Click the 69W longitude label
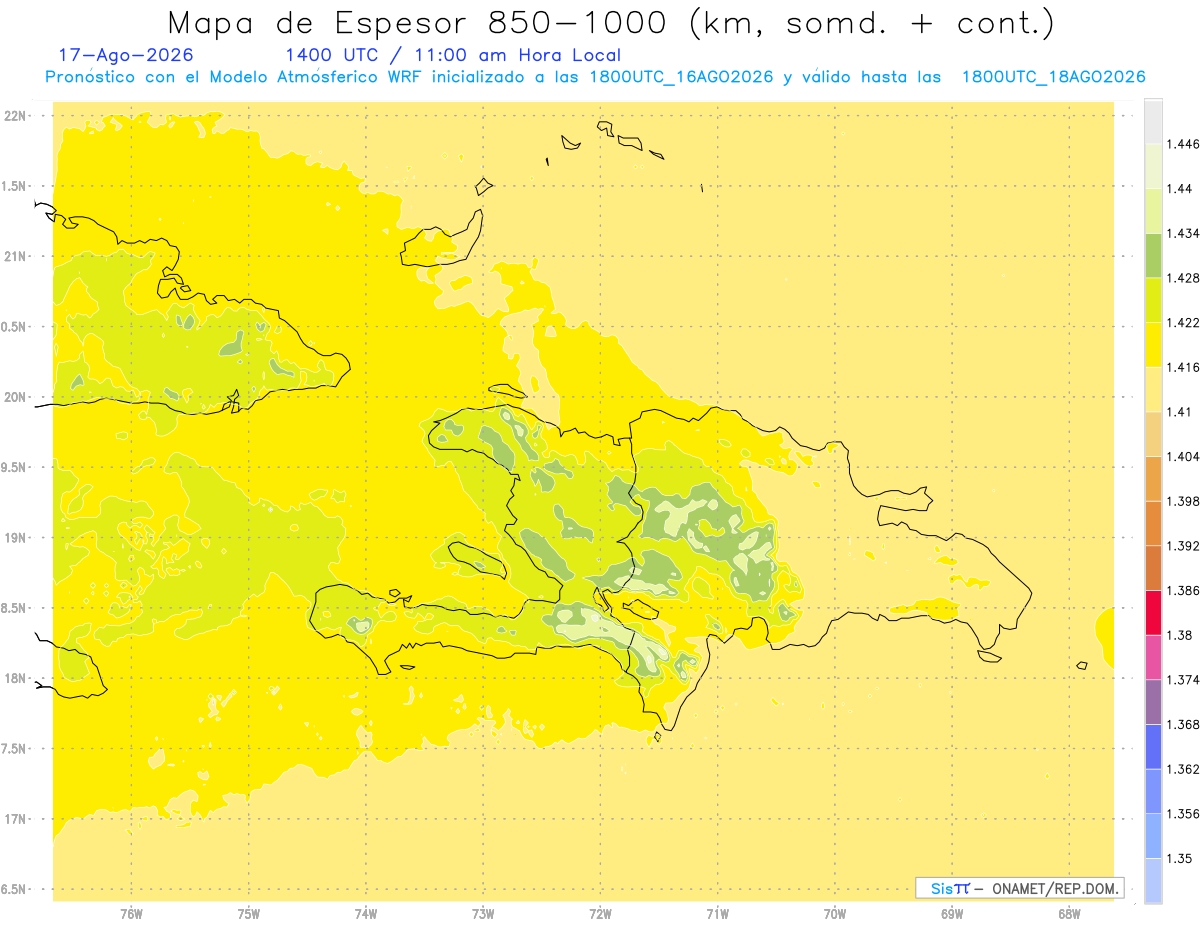Screen dimensions: 1200x927 point(952,914)
